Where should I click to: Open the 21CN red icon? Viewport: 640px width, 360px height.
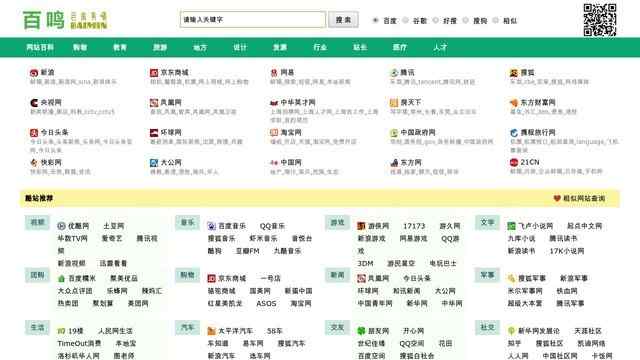(x=514, y=162)
